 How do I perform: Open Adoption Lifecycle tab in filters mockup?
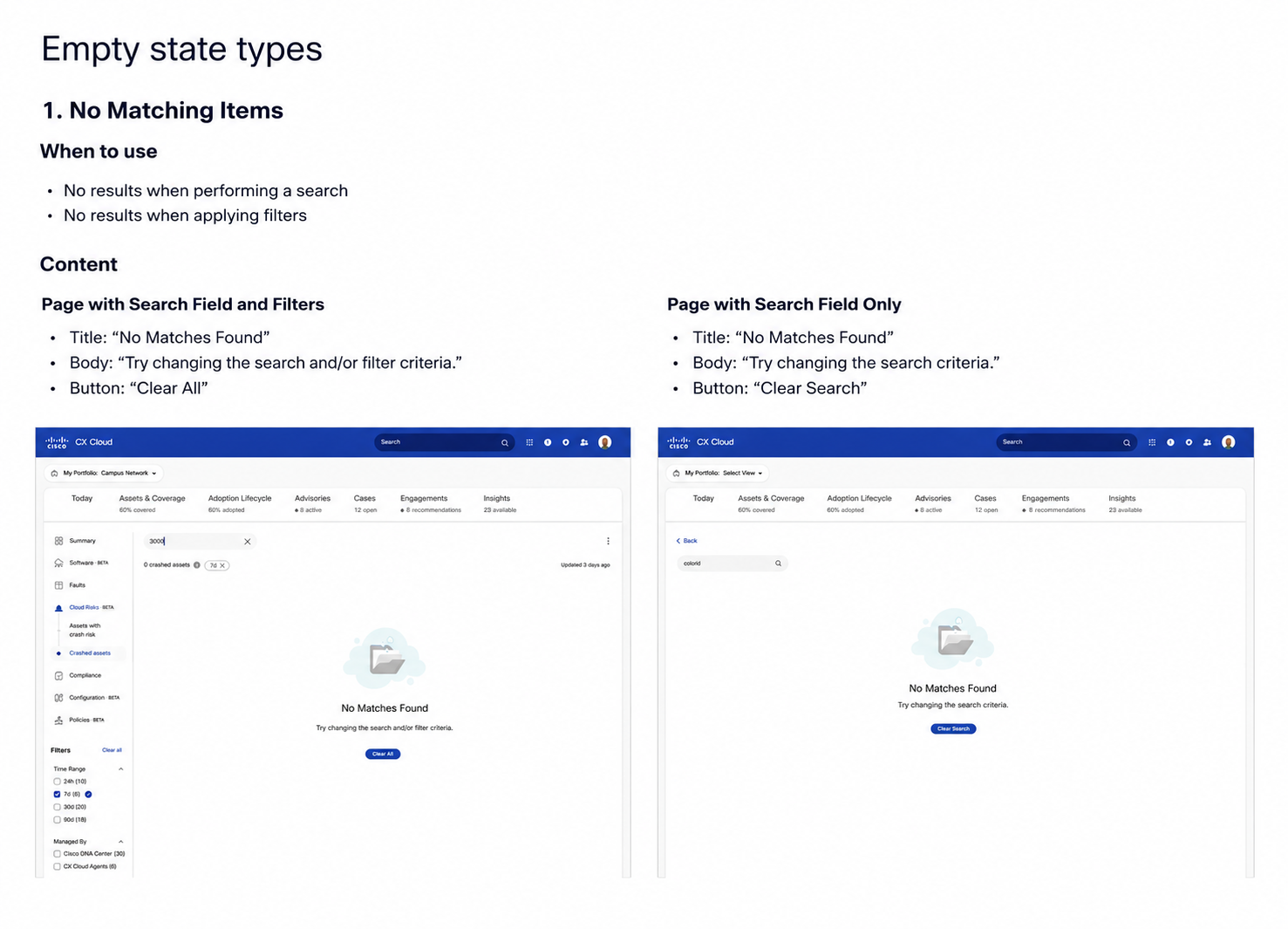point(240,503)
